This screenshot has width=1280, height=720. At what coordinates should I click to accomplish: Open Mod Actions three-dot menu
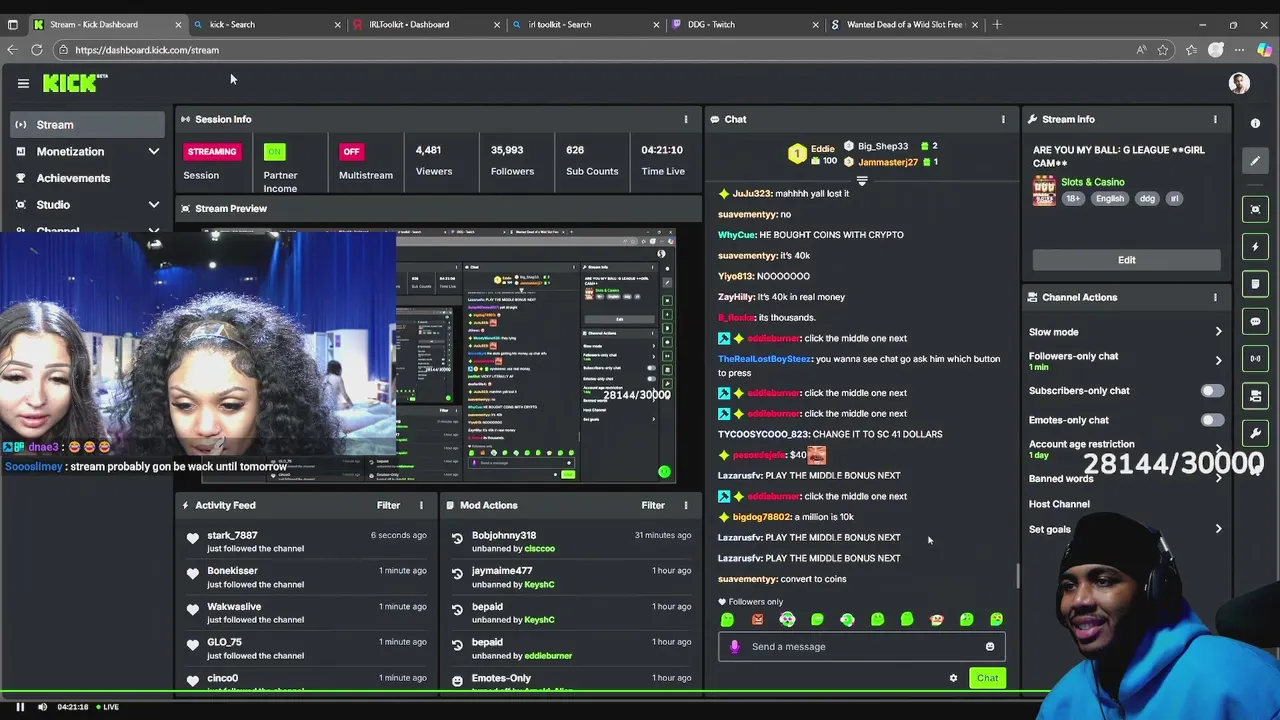[686, 505]
